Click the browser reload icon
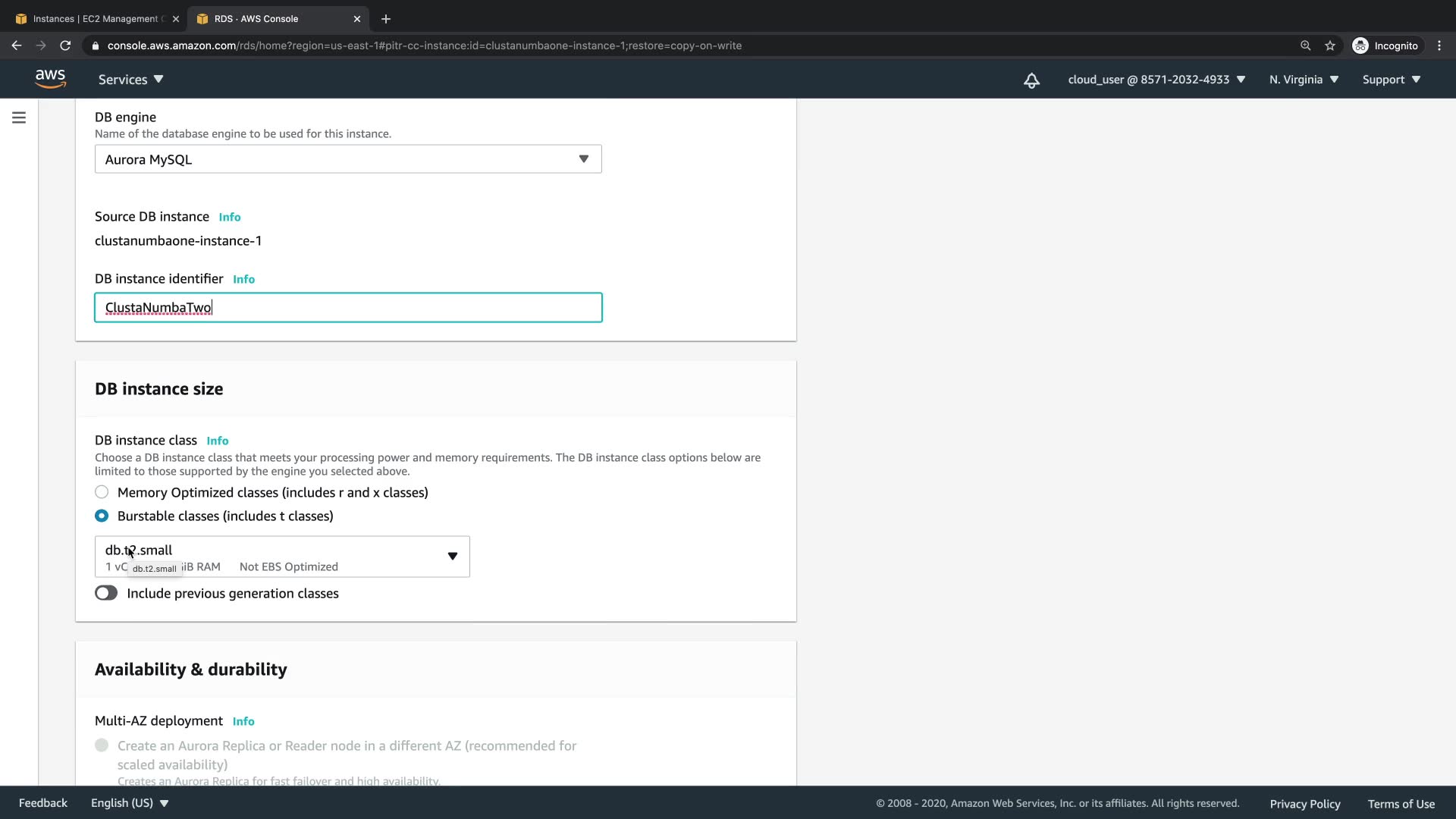The image size is (1456, 819). [65, 45]
